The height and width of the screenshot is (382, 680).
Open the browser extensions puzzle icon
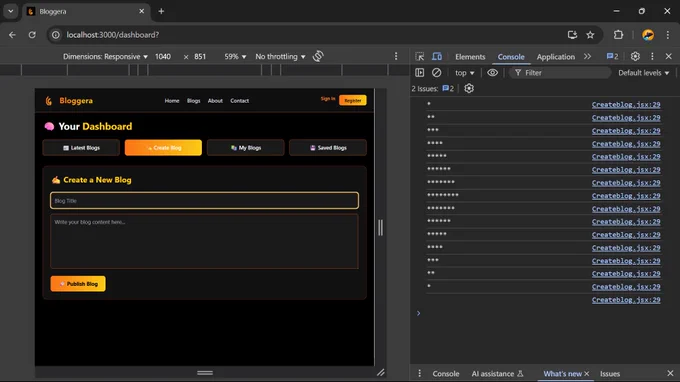618,35
